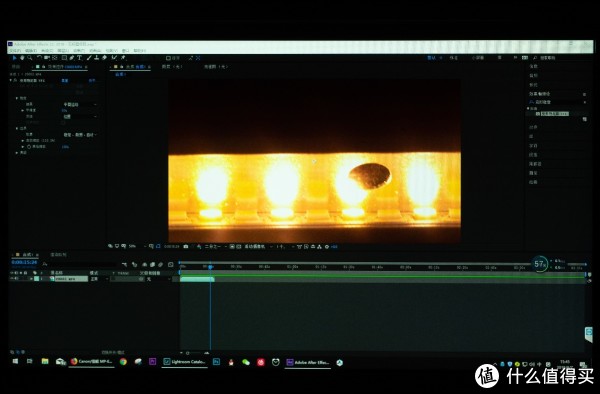Expand the smoothness property arrow

pos(23,110)
